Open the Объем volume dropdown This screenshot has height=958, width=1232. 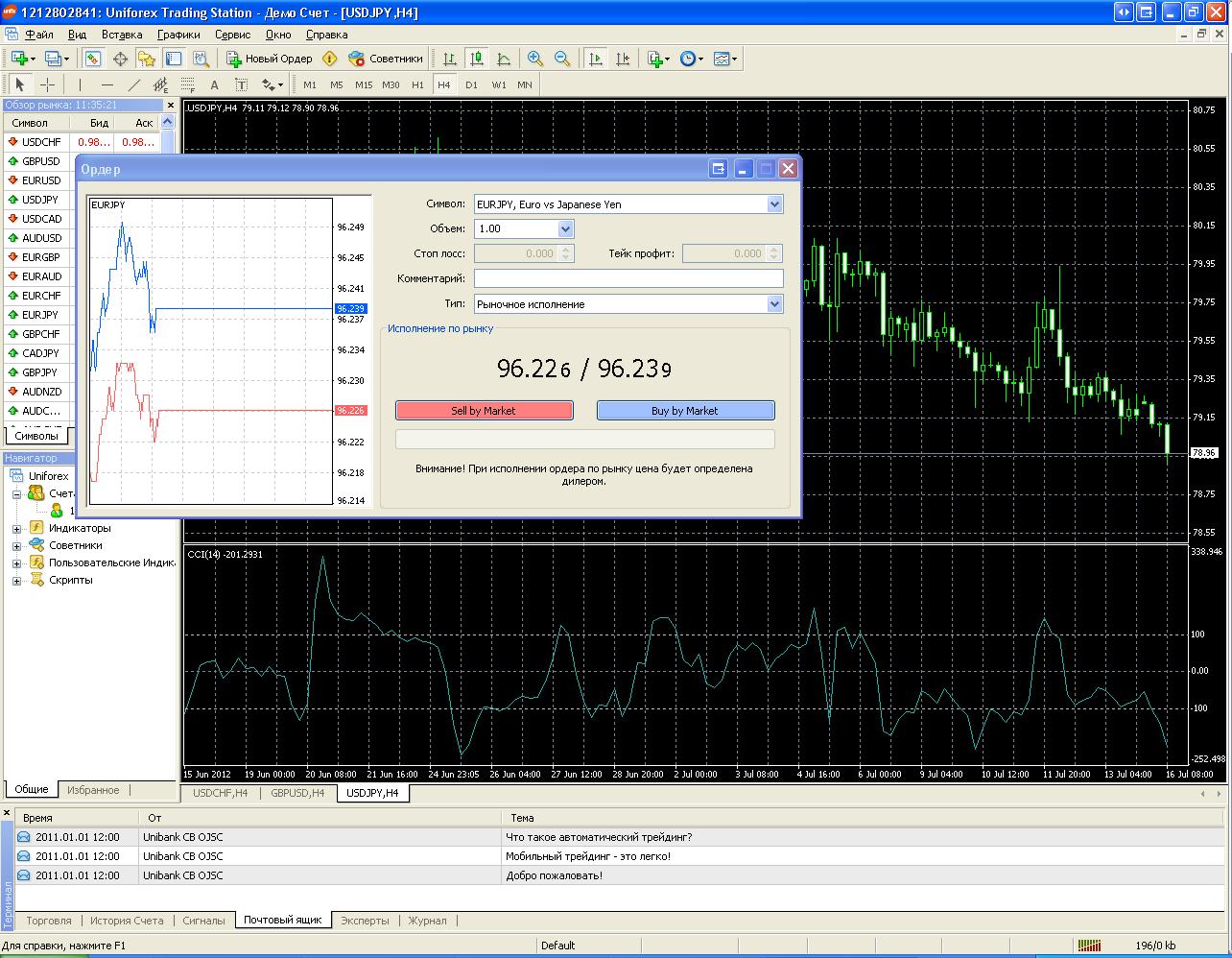pos(565,228)
